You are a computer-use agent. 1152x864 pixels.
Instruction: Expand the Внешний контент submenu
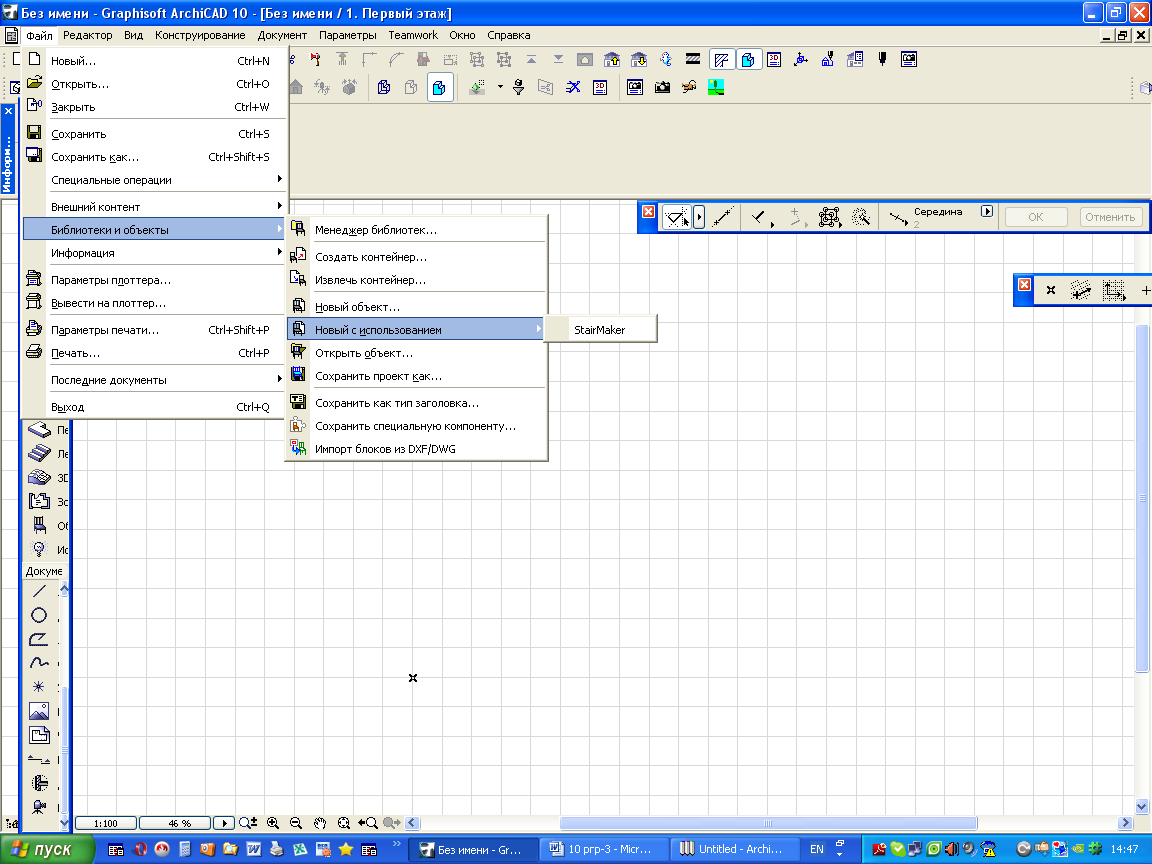point(155,207)
